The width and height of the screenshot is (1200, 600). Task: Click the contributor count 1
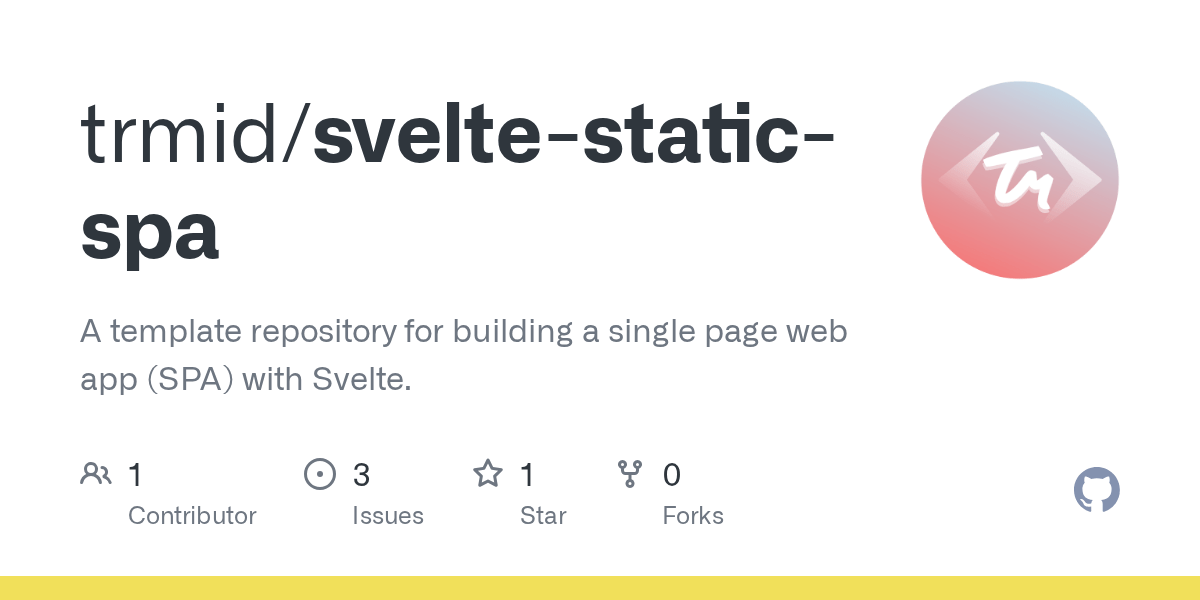pos(135,475)
